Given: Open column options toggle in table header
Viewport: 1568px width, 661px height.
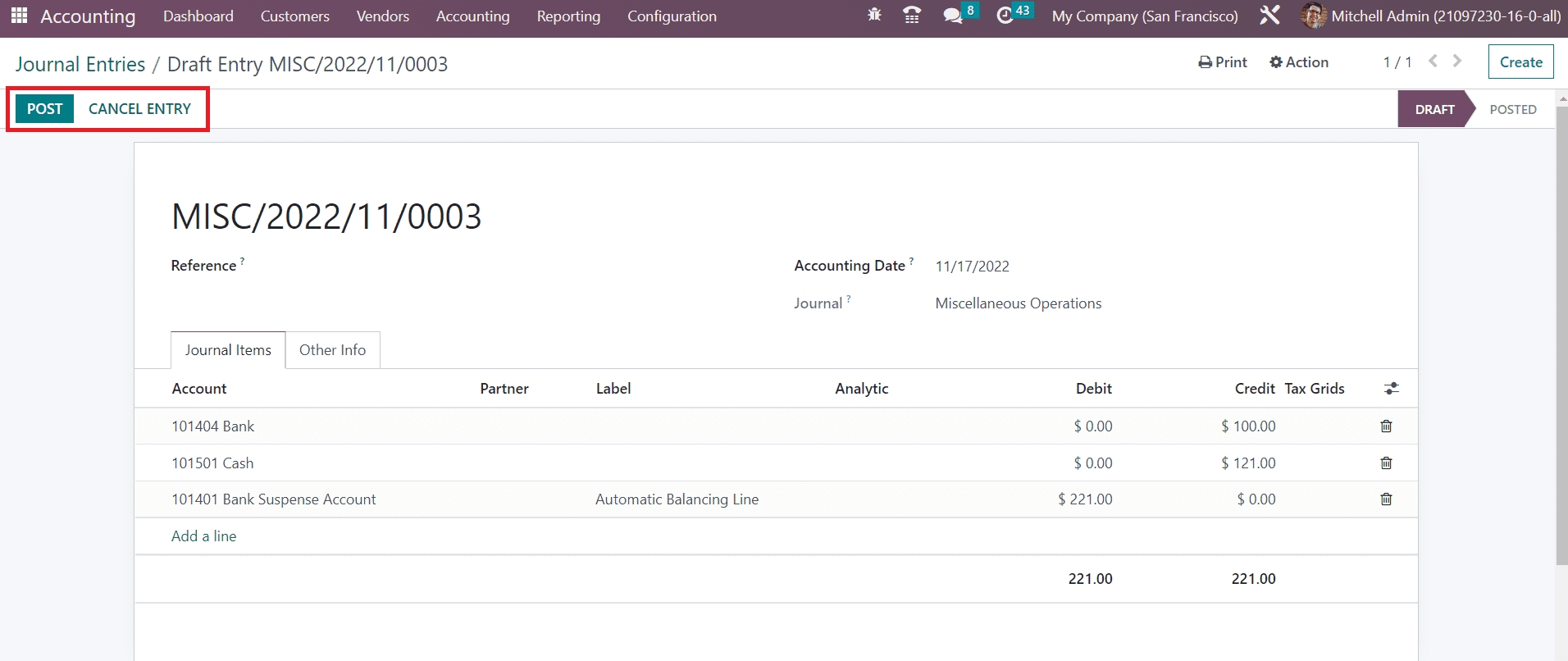Looking at the screenshot, I should pyautogui.click(x=1391, y=389).
